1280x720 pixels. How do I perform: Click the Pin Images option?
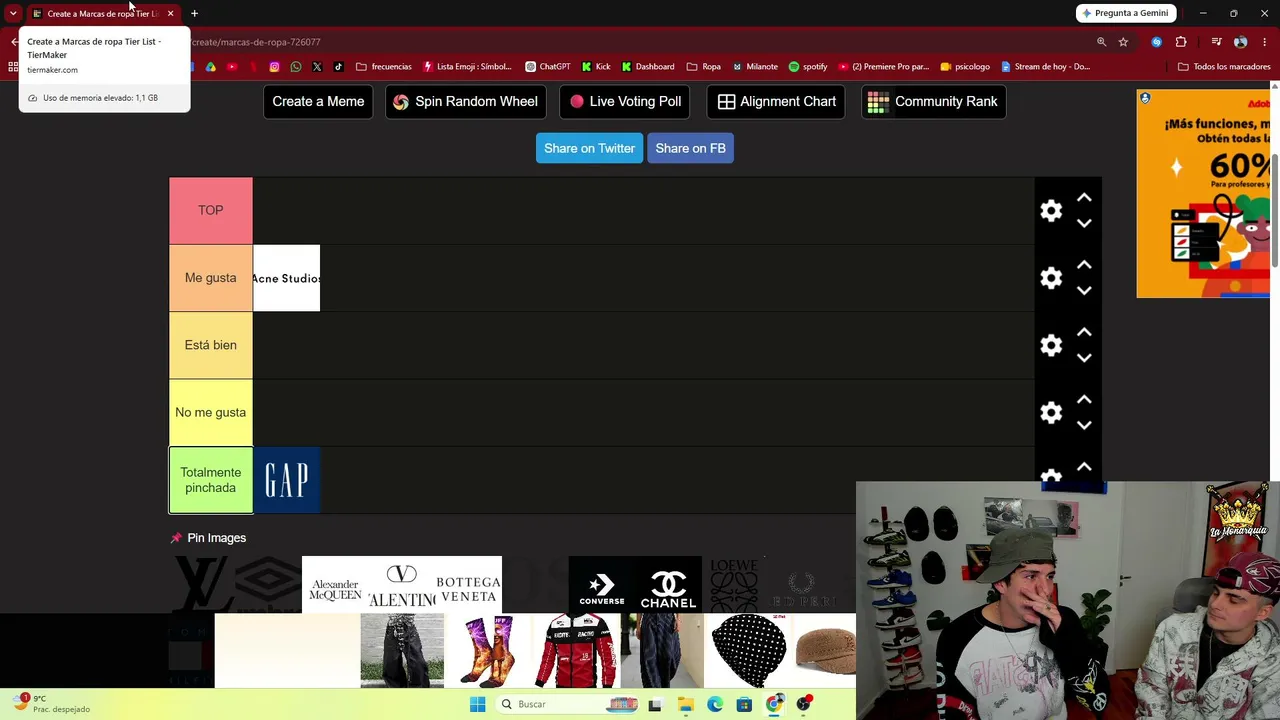click(208, 538)
